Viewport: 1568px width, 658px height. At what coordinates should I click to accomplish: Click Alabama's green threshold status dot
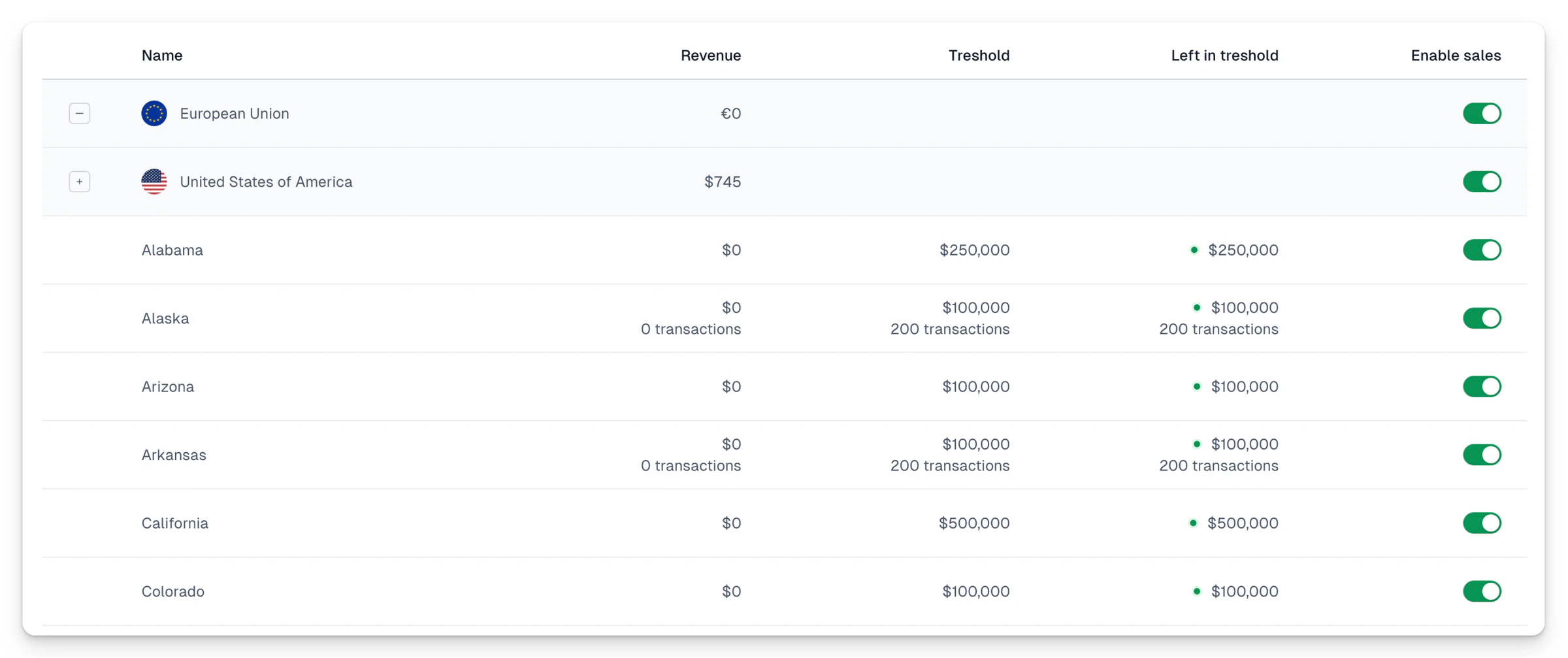pyautogui.click(x=1194, y=250)
